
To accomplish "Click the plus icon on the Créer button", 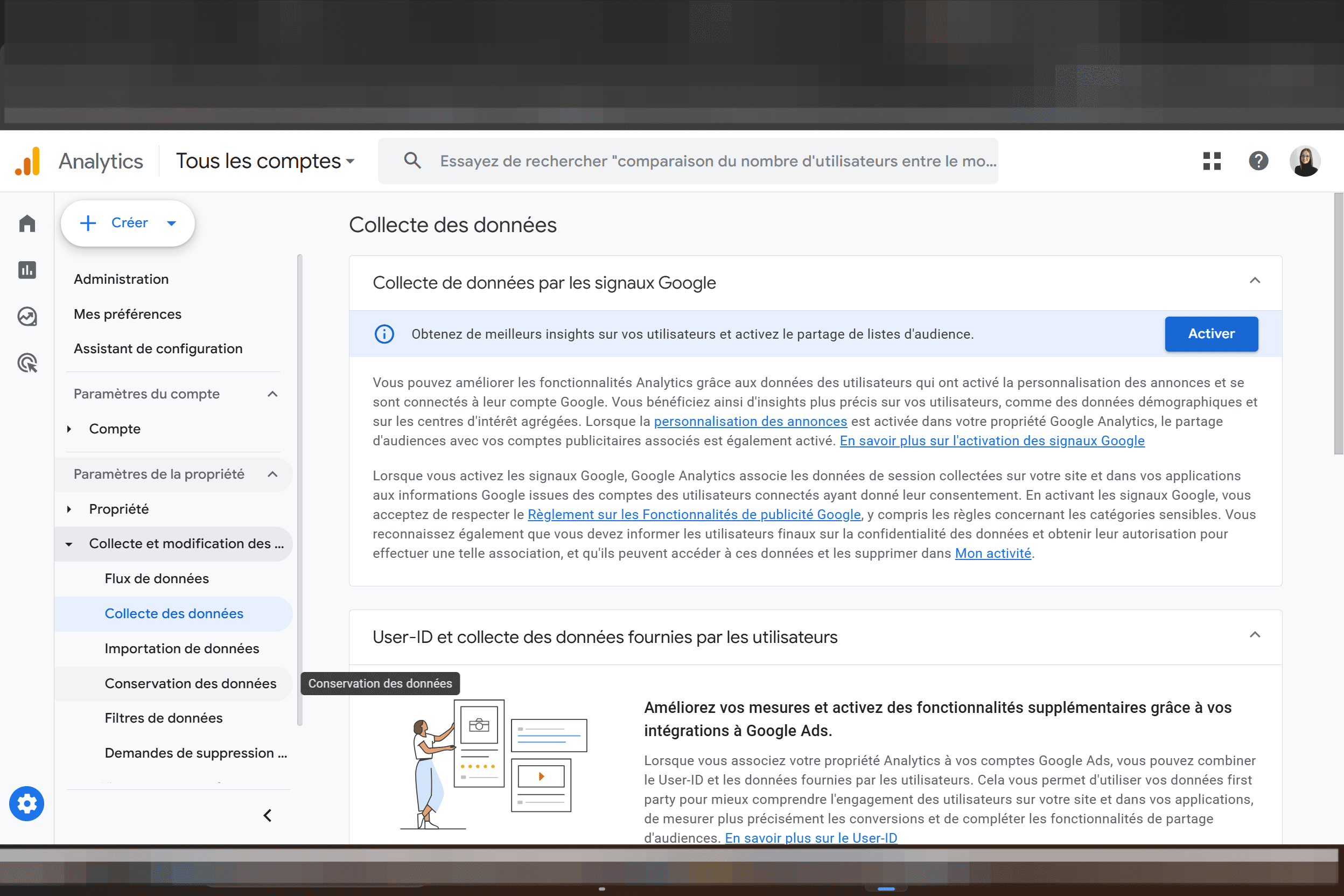I will coord(88,223).
